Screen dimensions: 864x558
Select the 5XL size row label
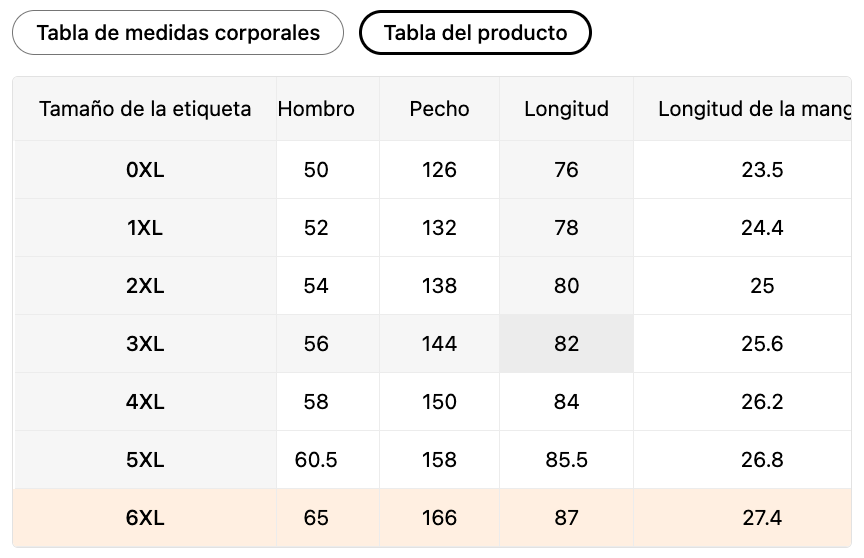[145, 460]
